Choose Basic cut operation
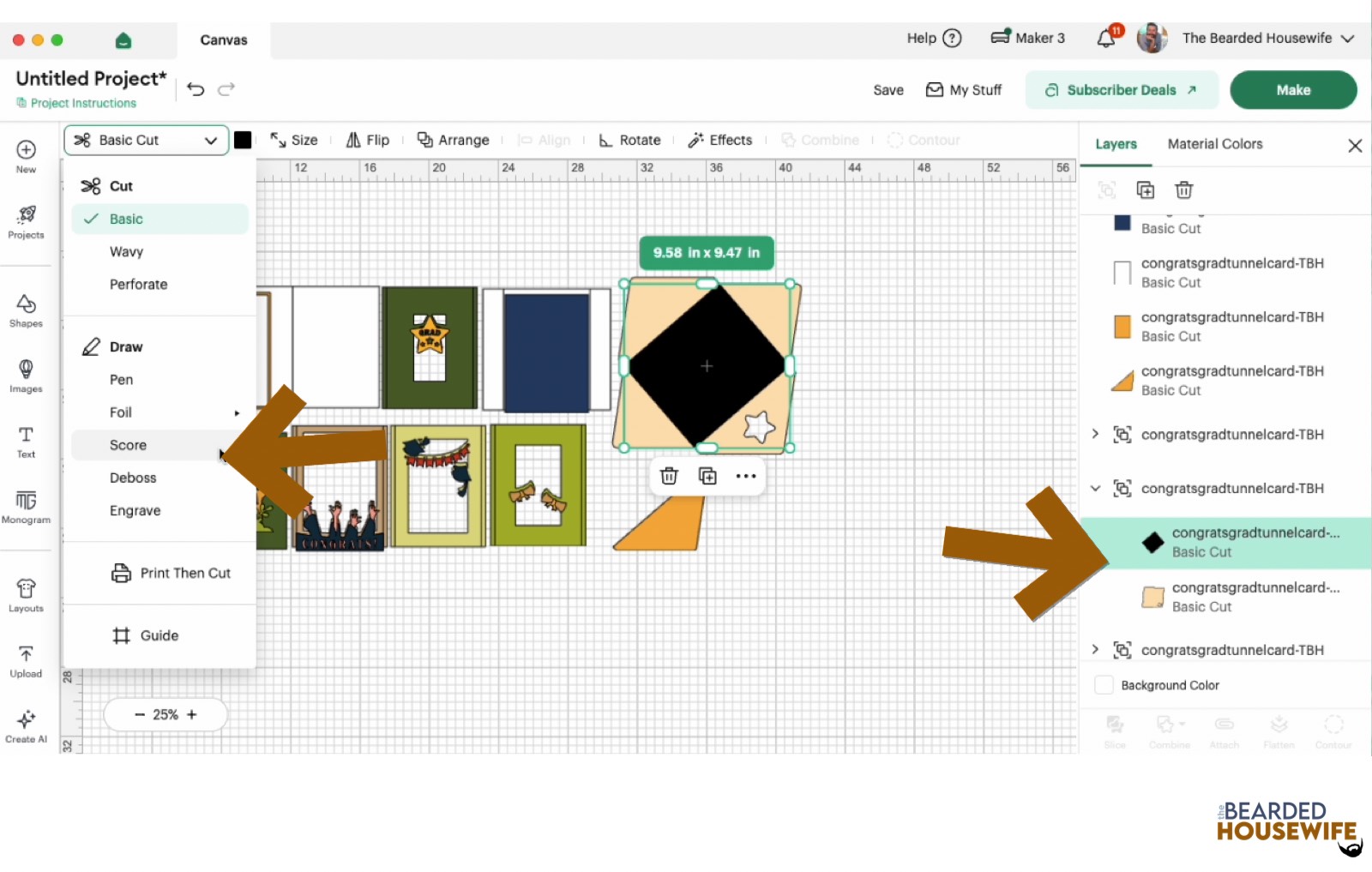The height and width of the screenshot is (872, 1372). pyautogui.click(x=160, y=219)
